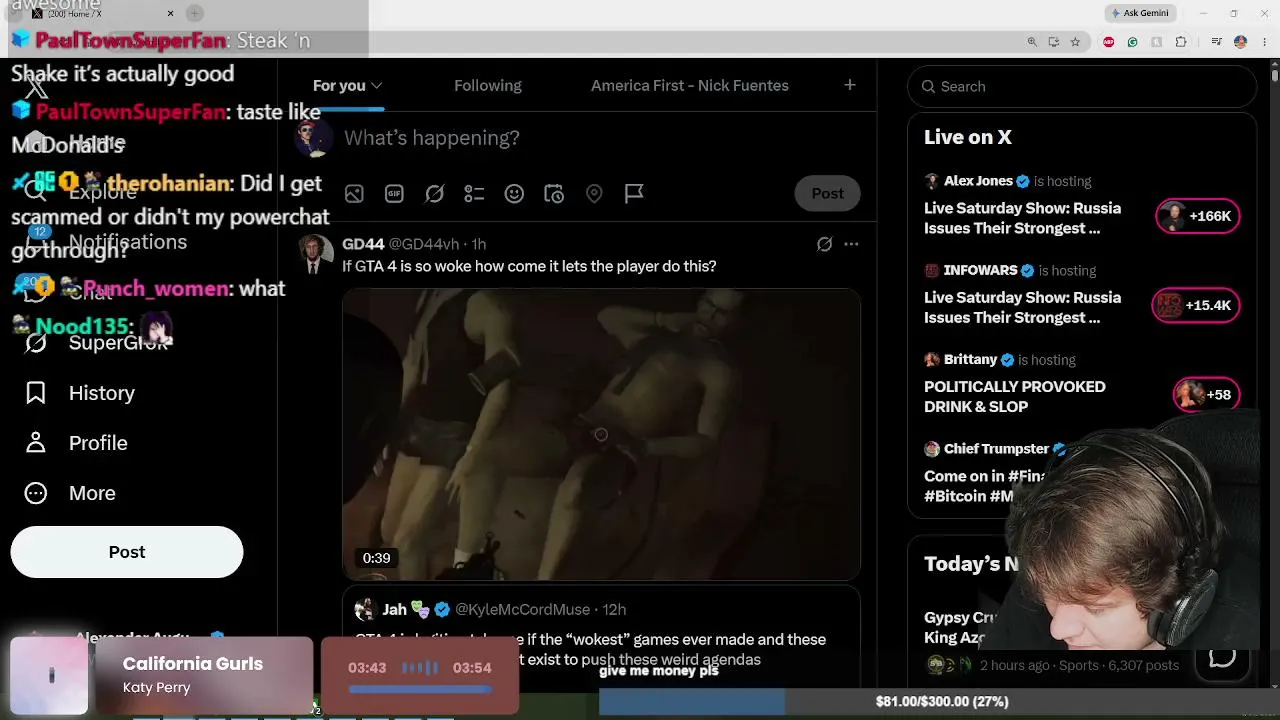Screen dimensions: 1280x720
Task: Open the Grammarly extension icon
Action: (1132, 42)
